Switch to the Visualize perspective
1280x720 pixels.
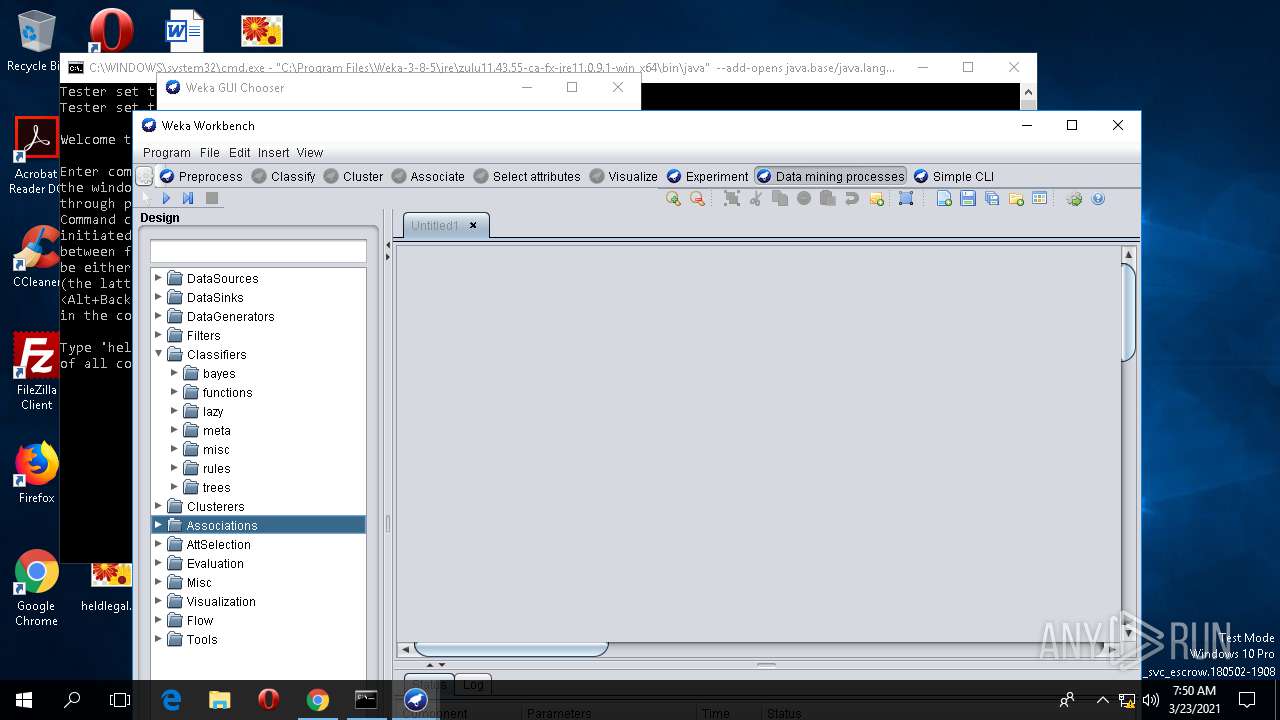(623, 176)
